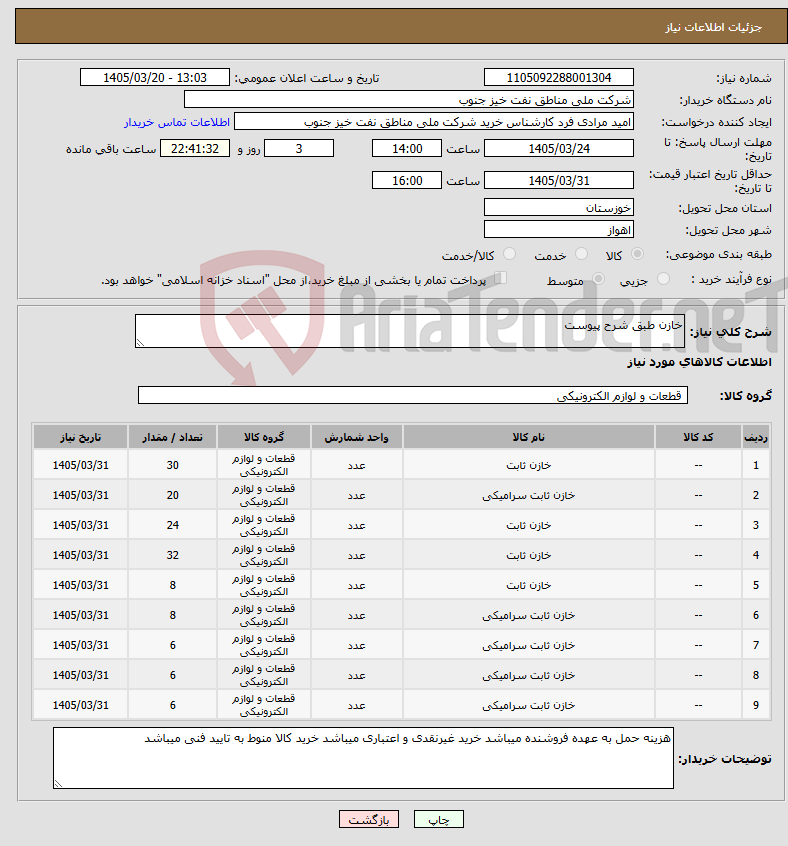Viewport: 788px width, 846px height.
Task: Click the remaining time field 22:41:32
Action: 195,148
